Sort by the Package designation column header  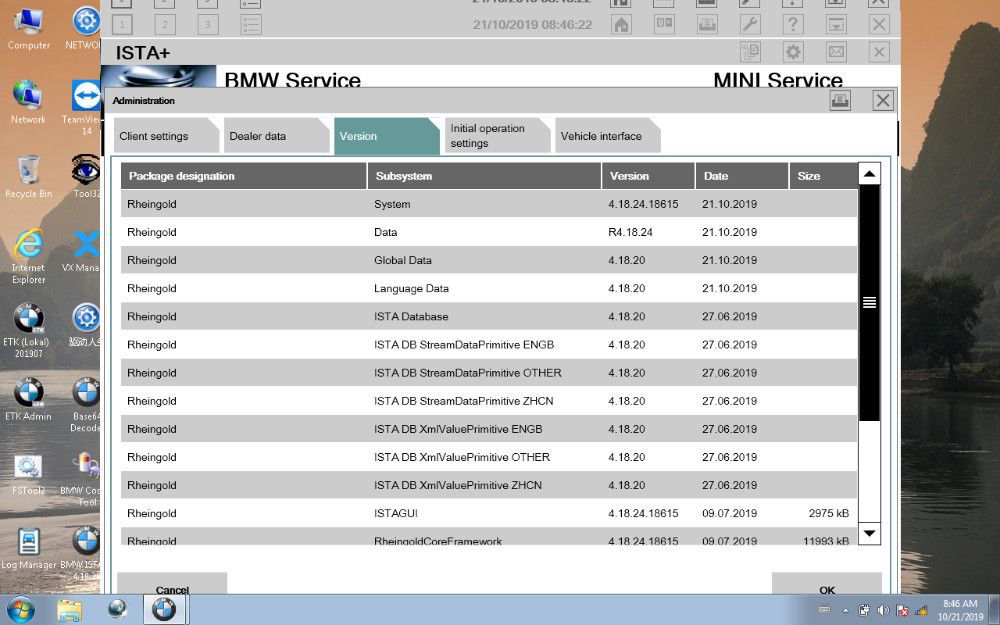click(244, 176)
